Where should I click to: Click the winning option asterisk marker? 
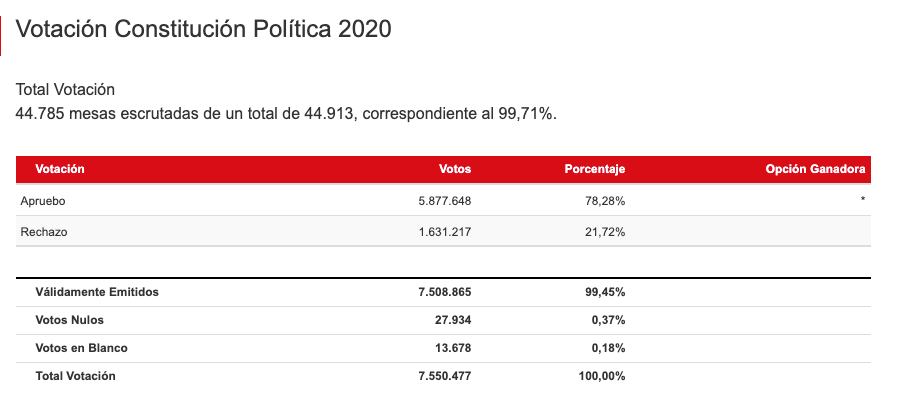(862, 200)
